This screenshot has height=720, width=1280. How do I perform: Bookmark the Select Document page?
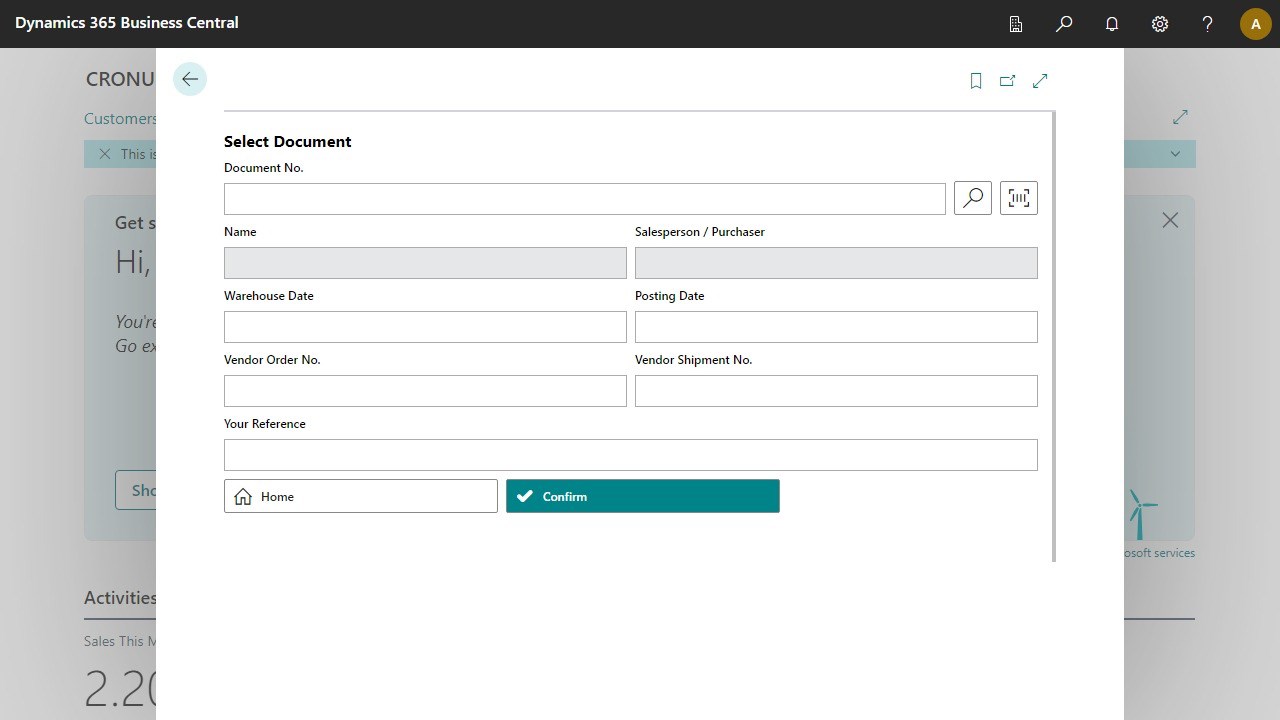pos(975,80)
